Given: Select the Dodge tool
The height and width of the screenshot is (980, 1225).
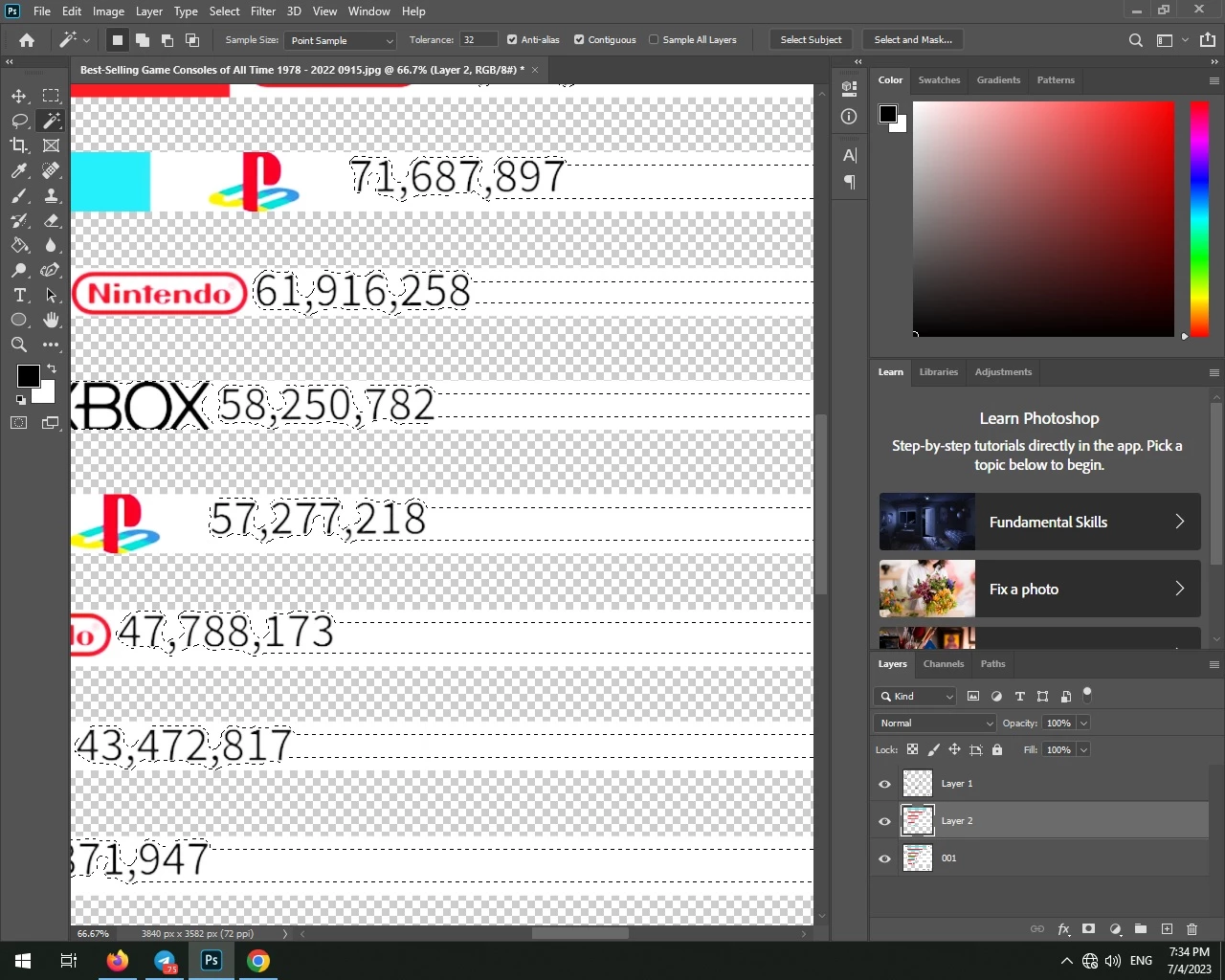Looking at the screenshot, I should point(19,270).
